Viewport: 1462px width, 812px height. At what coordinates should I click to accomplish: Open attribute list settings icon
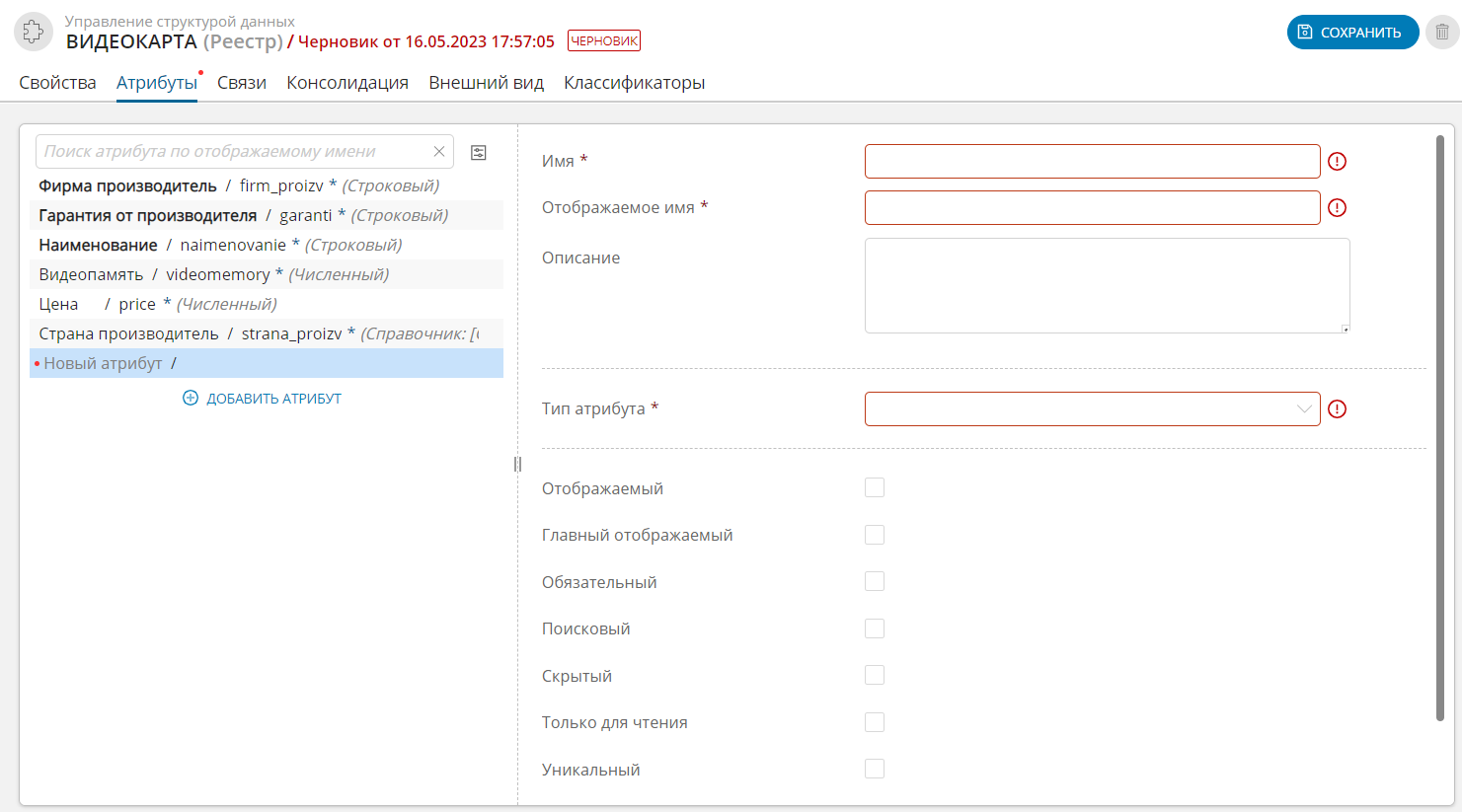click(x=479, y=152)
